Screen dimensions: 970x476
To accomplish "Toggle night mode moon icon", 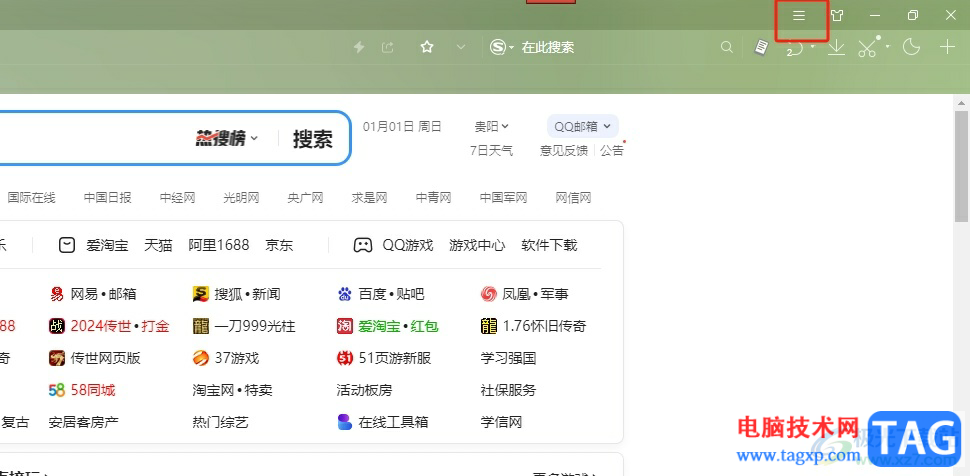I will (x=911, y=47).
